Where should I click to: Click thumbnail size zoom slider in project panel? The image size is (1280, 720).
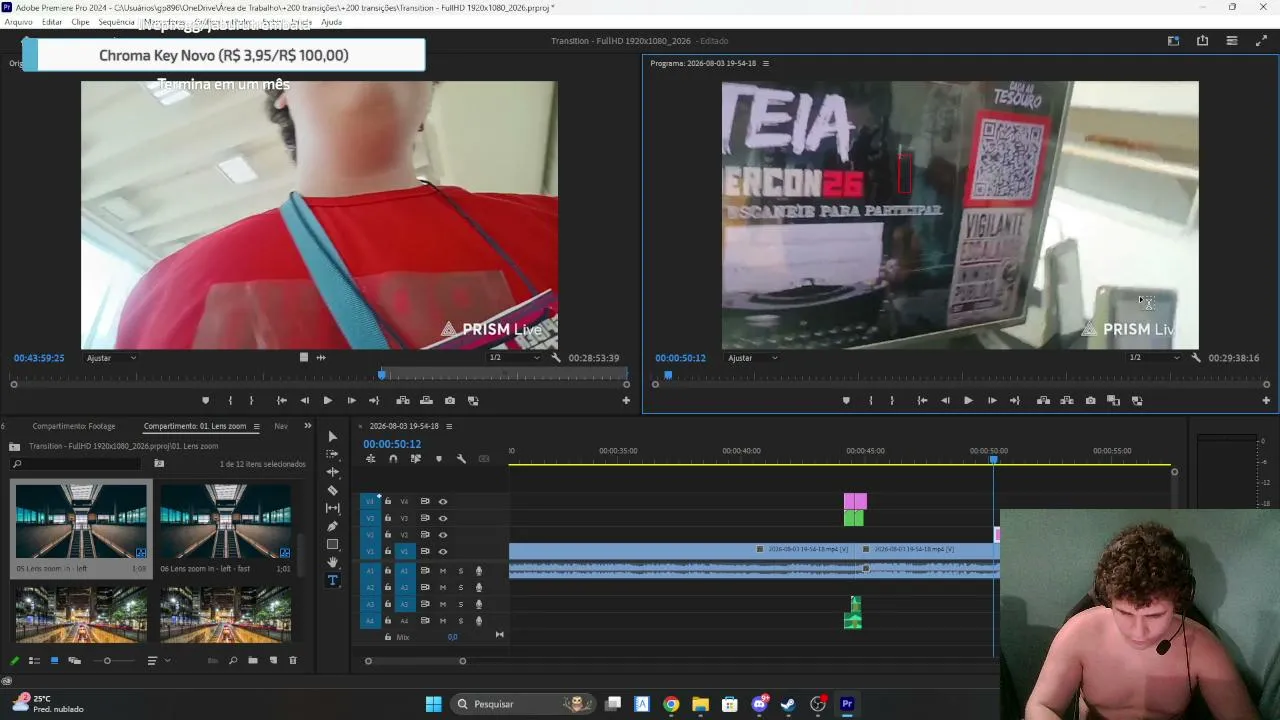coord(107,661)
